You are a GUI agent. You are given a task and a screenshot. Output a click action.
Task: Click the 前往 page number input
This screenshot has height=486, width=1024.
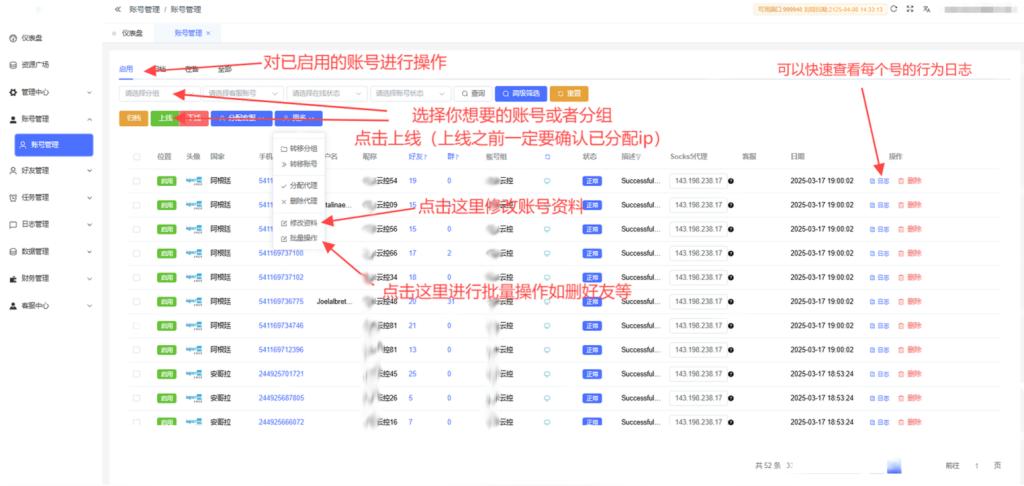click(977, 466)
